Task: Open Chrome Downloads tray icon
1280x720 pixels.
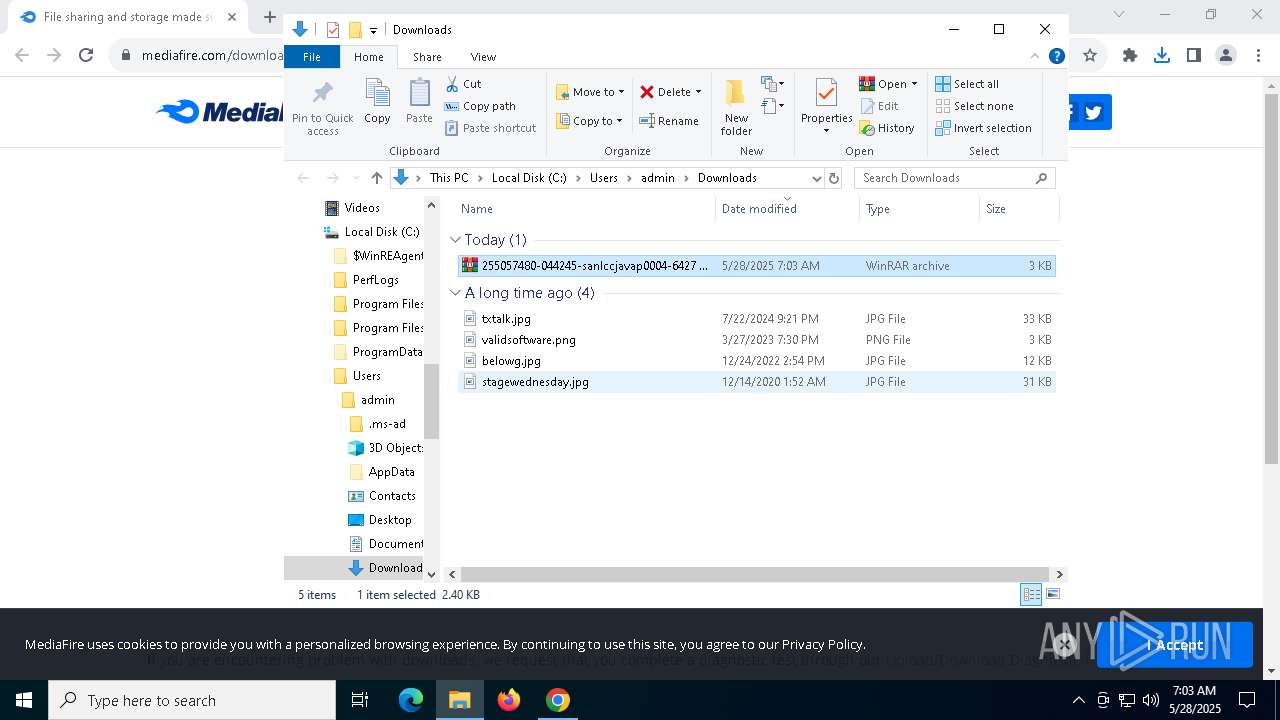Action: (1162, 56)
